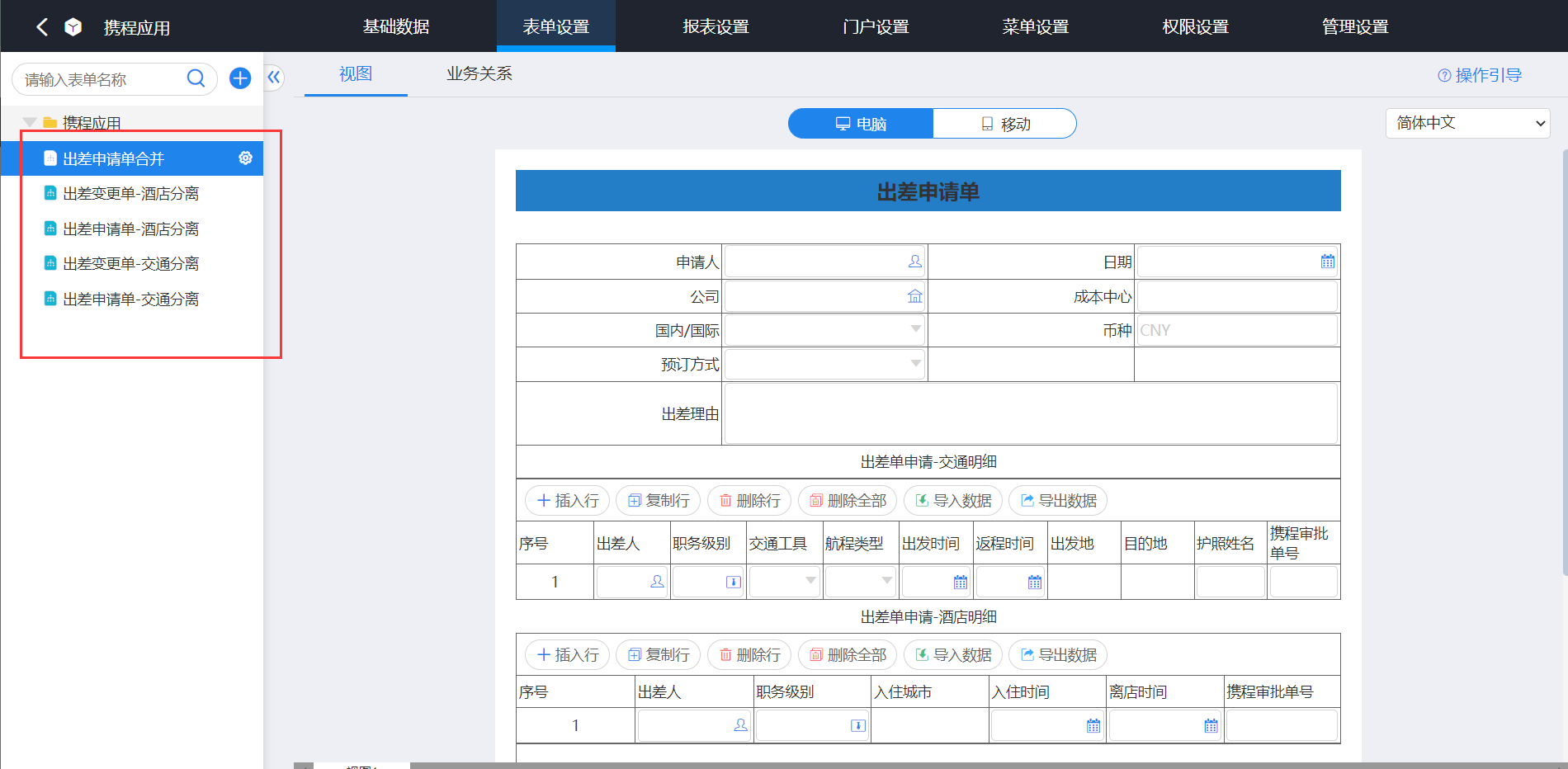The height and width of the screenshot is (769, 1568).
Task: Click the person picker icon in 申请人 field
Action: 914,262
